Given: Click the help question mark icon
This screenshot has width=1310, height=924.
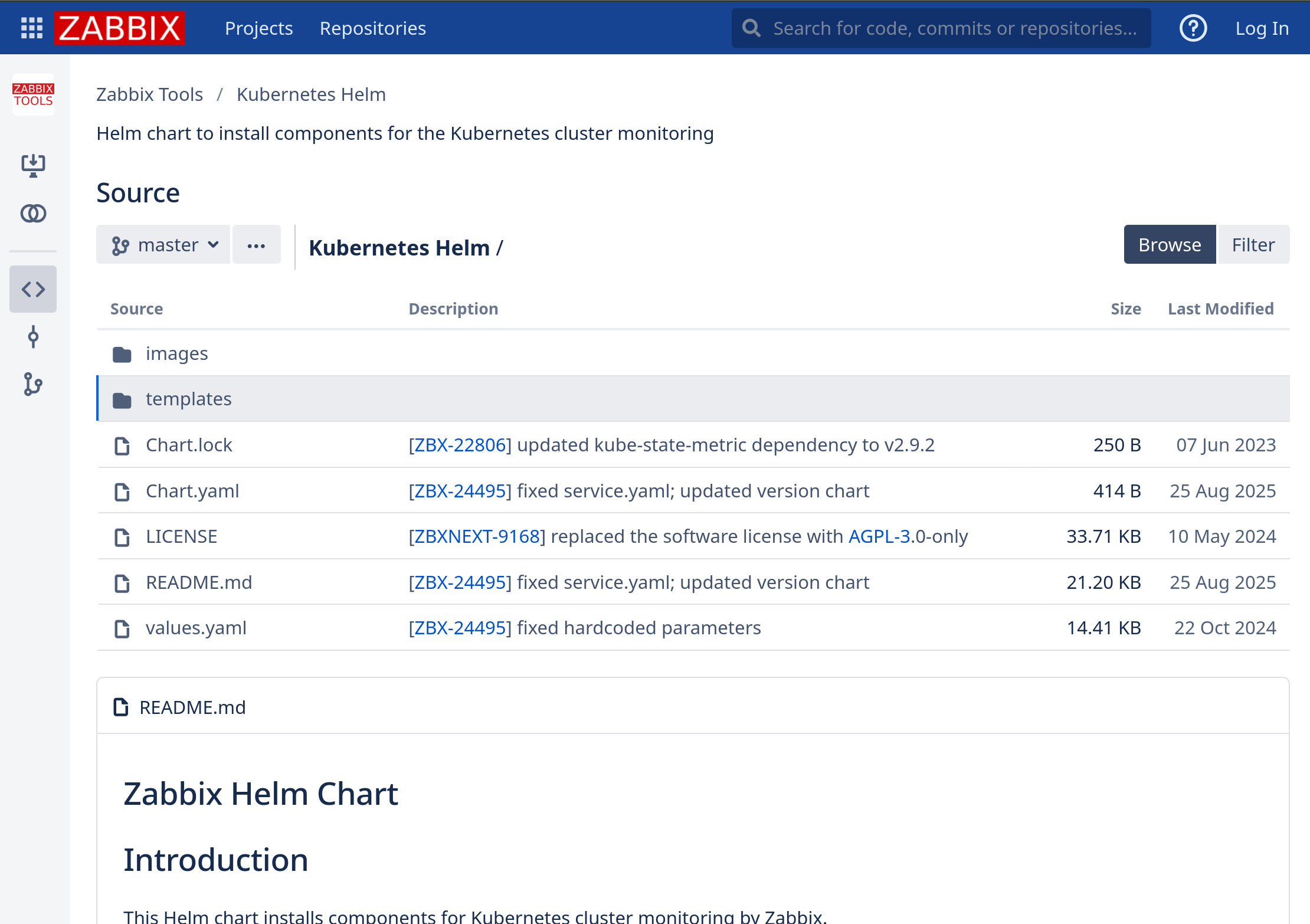Looking at the screenshot, I should coord(1193,28).
